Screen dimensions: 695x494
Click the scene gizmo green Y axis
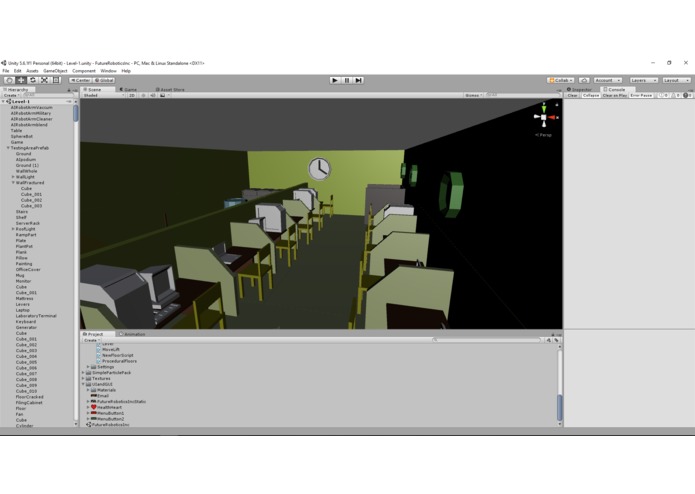[544, 108]
